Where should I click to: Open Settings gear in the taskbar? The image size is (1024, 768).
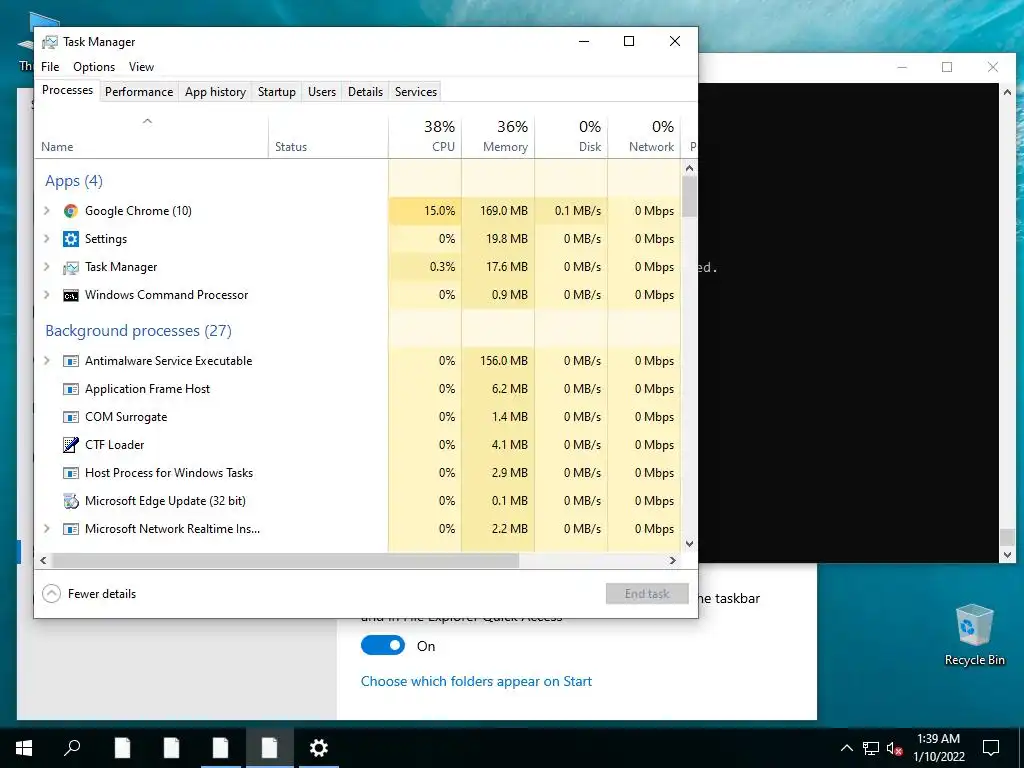click(x=319, y=748)
